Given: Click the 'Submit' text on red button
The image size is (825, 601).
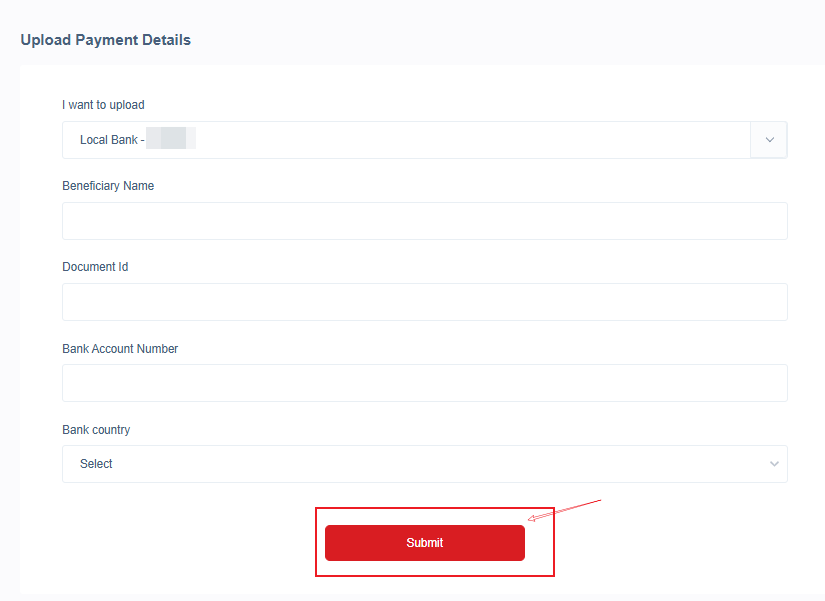Looking at the screenshot, I should click(425, 543).
